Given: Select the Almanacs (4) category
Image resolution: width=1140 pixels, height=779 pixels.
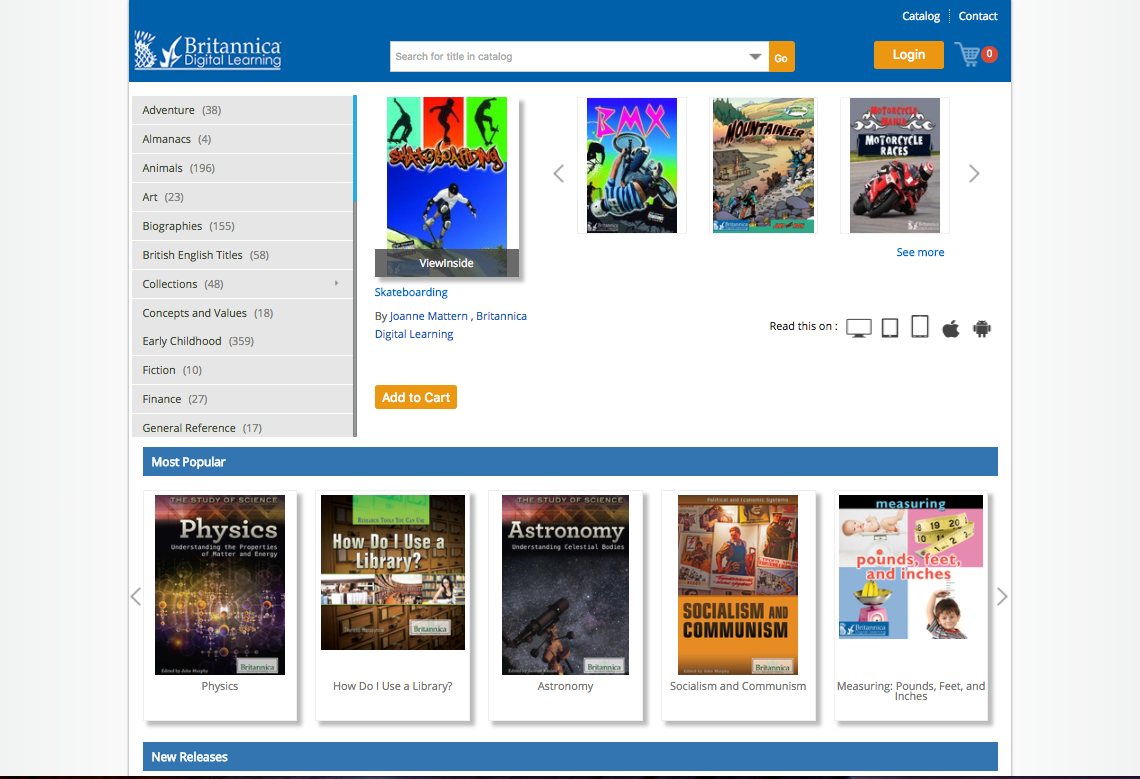Looking at the screenshot, I should point(242,139).
